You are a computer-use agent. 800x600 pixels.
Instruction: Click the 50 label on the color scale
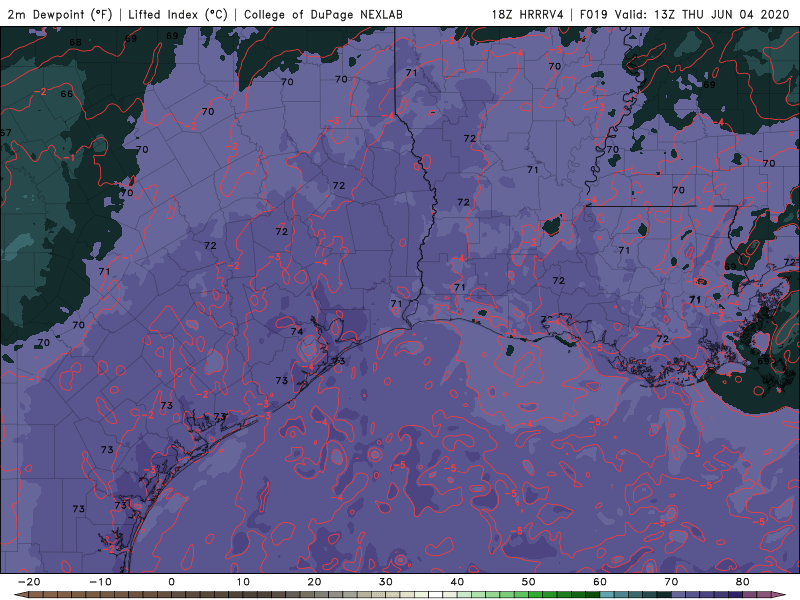pyautogui.click(x=529, y=582)
